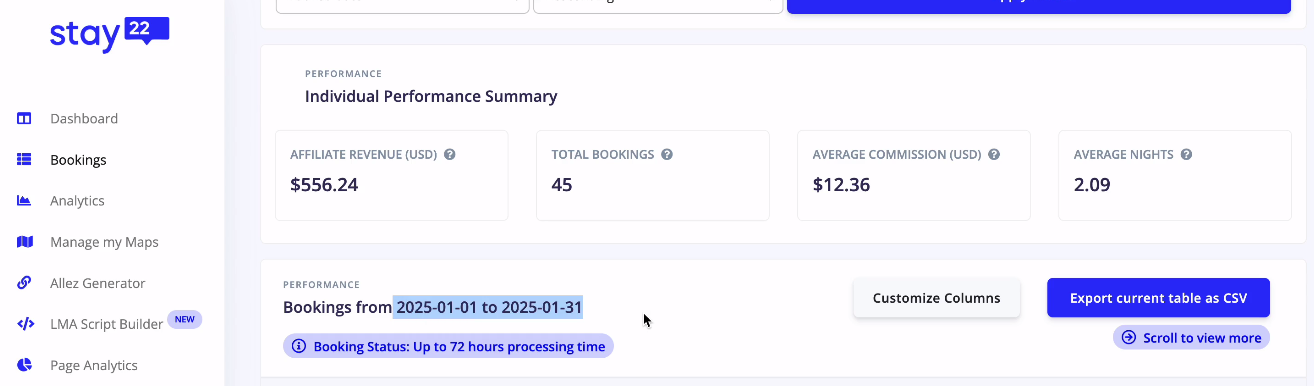Click help icon beside Average Nights
Image resolution: width=1314 pixels, height=386 pixels.
coord(1186,155)
